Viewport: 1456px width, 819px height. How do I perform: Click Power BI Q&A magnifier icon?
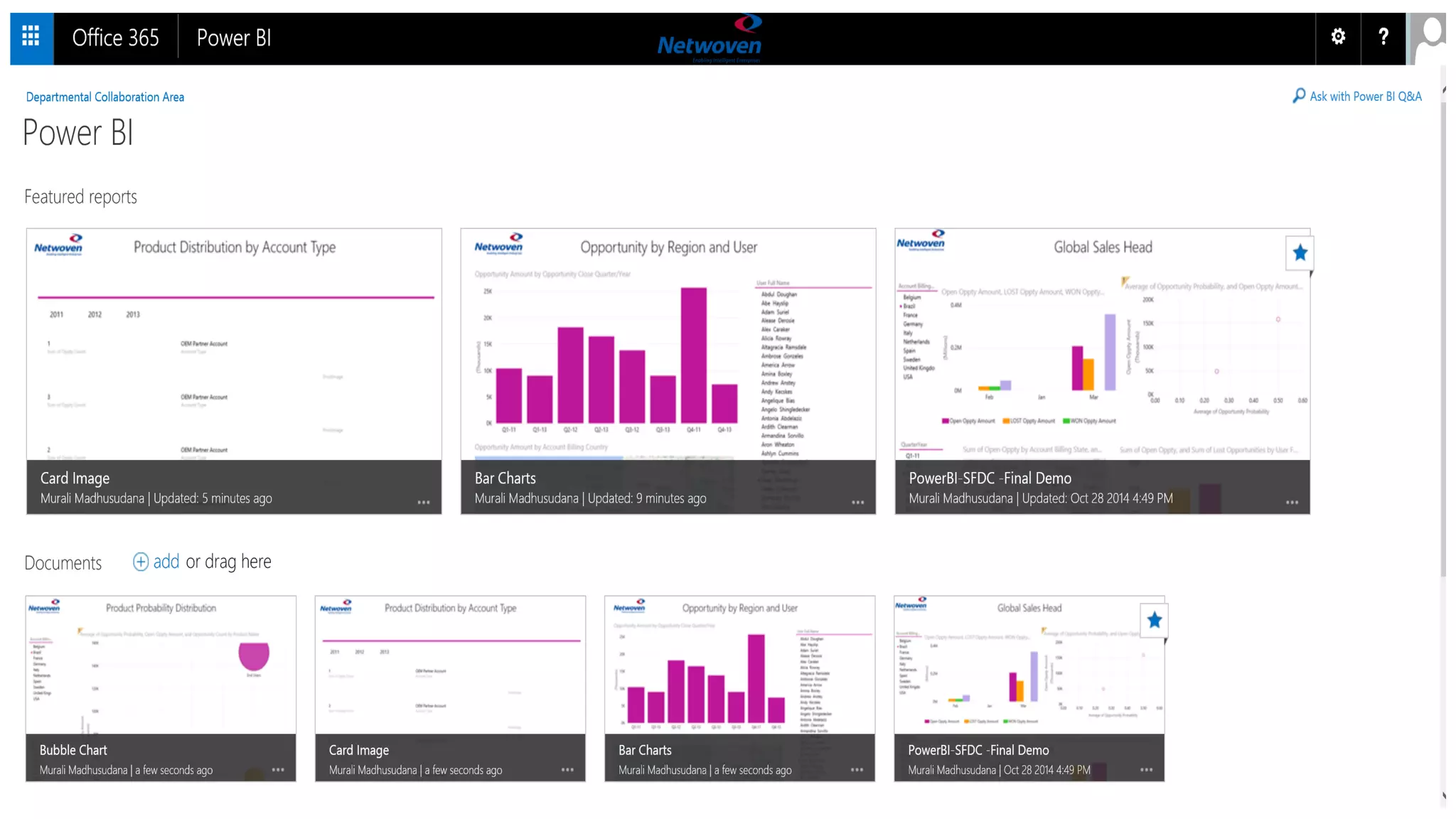(1298, 96)
